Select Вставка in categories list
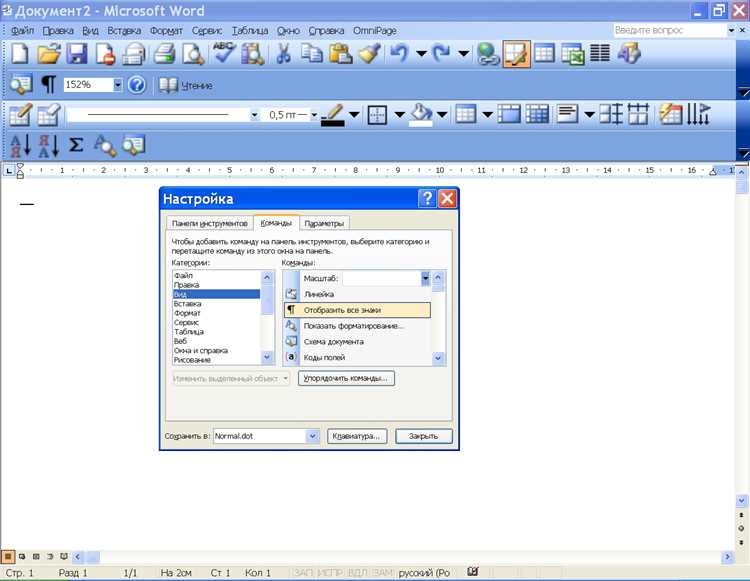The image size is (750, 581). coord(216,304)
